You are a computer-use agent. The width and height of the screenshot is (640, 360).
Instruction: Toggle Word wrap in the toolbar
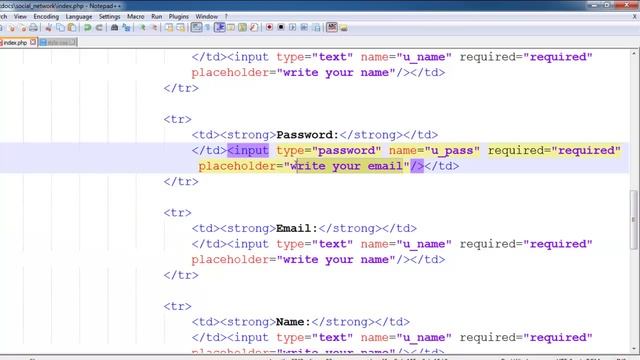pyautogui.click(x=196, y=28)
